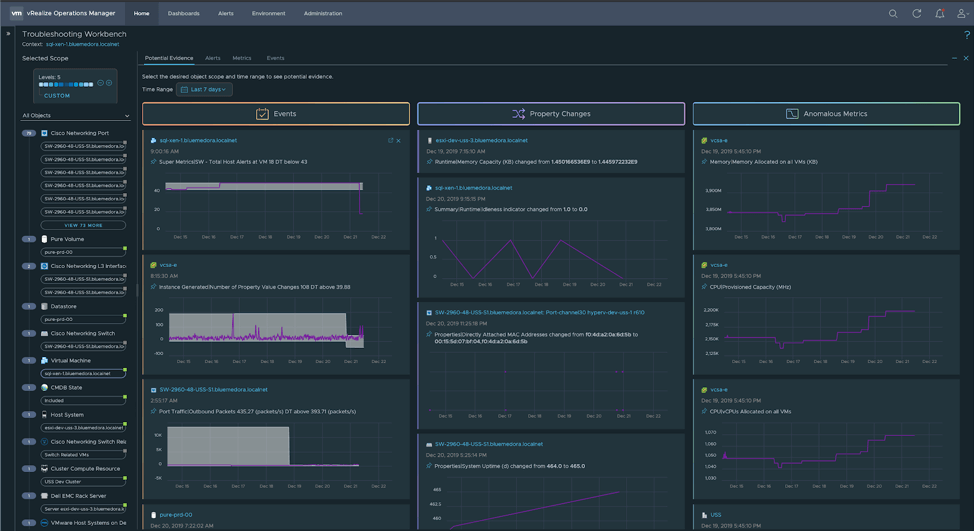Pin the System Uptime property change
The width and height of the screenshot is (974, 531).
[429, 466]
